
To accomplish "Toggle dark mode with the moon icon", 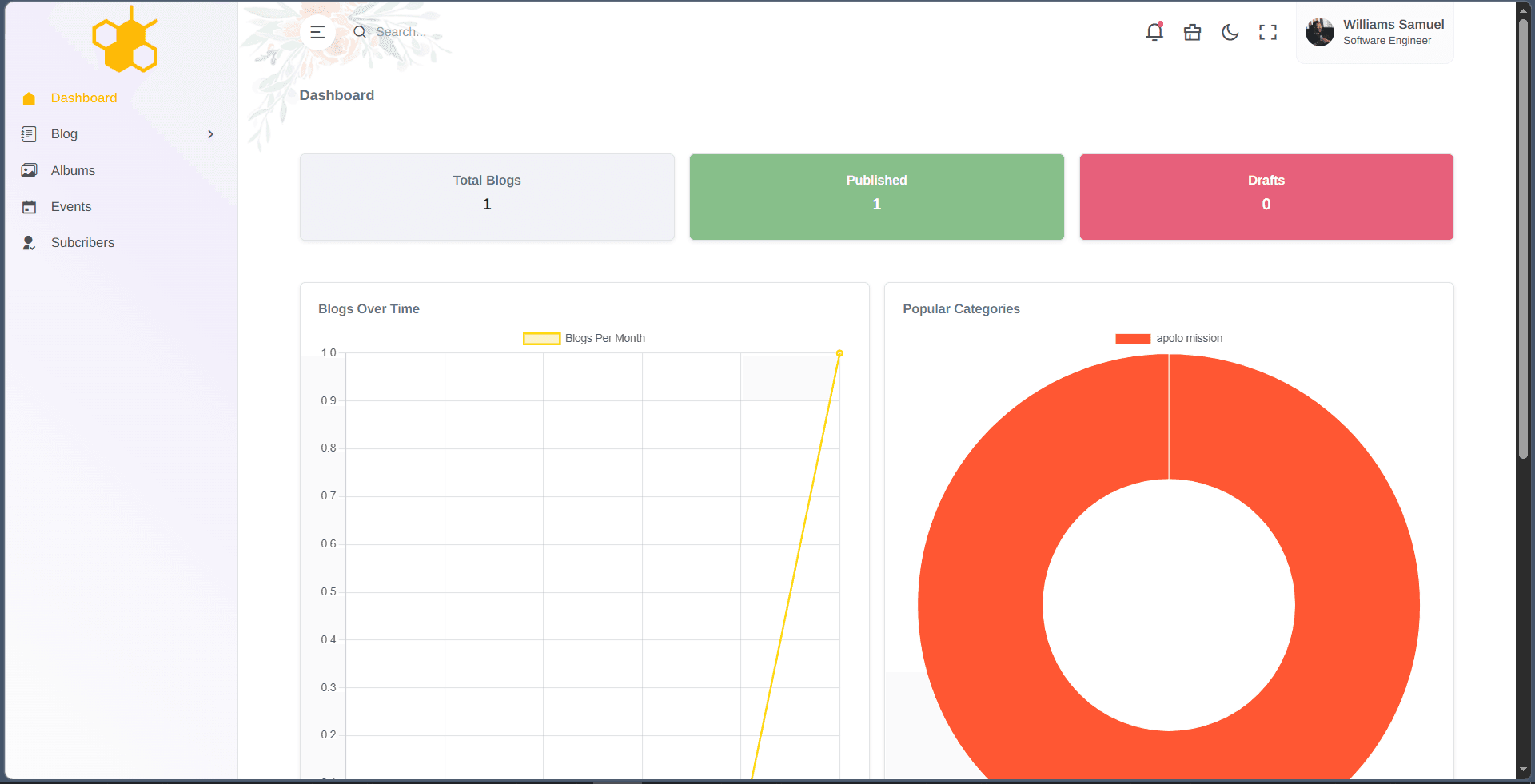I will tap(1230, 32).
